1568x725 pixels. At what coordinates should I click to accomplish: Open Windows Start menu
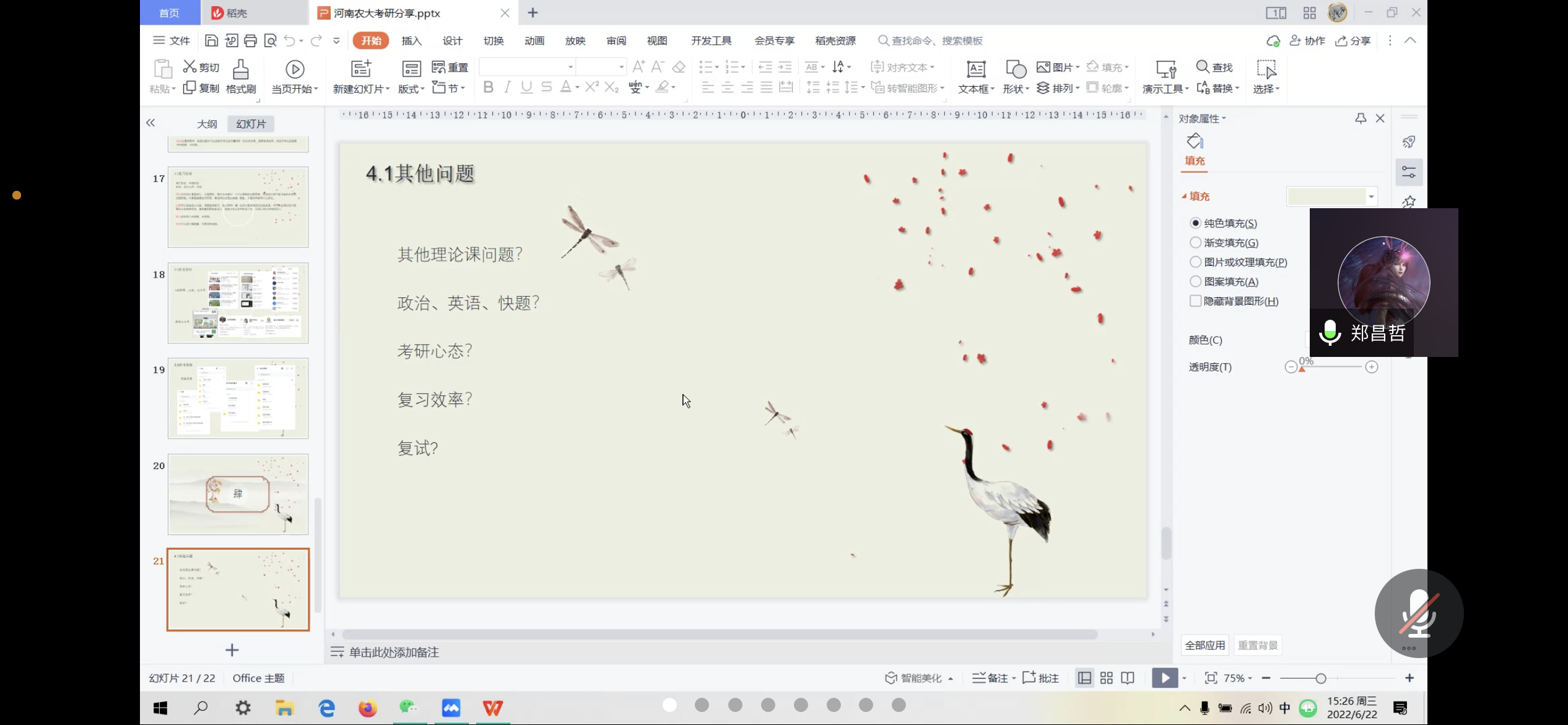click(x=160, y=708)
